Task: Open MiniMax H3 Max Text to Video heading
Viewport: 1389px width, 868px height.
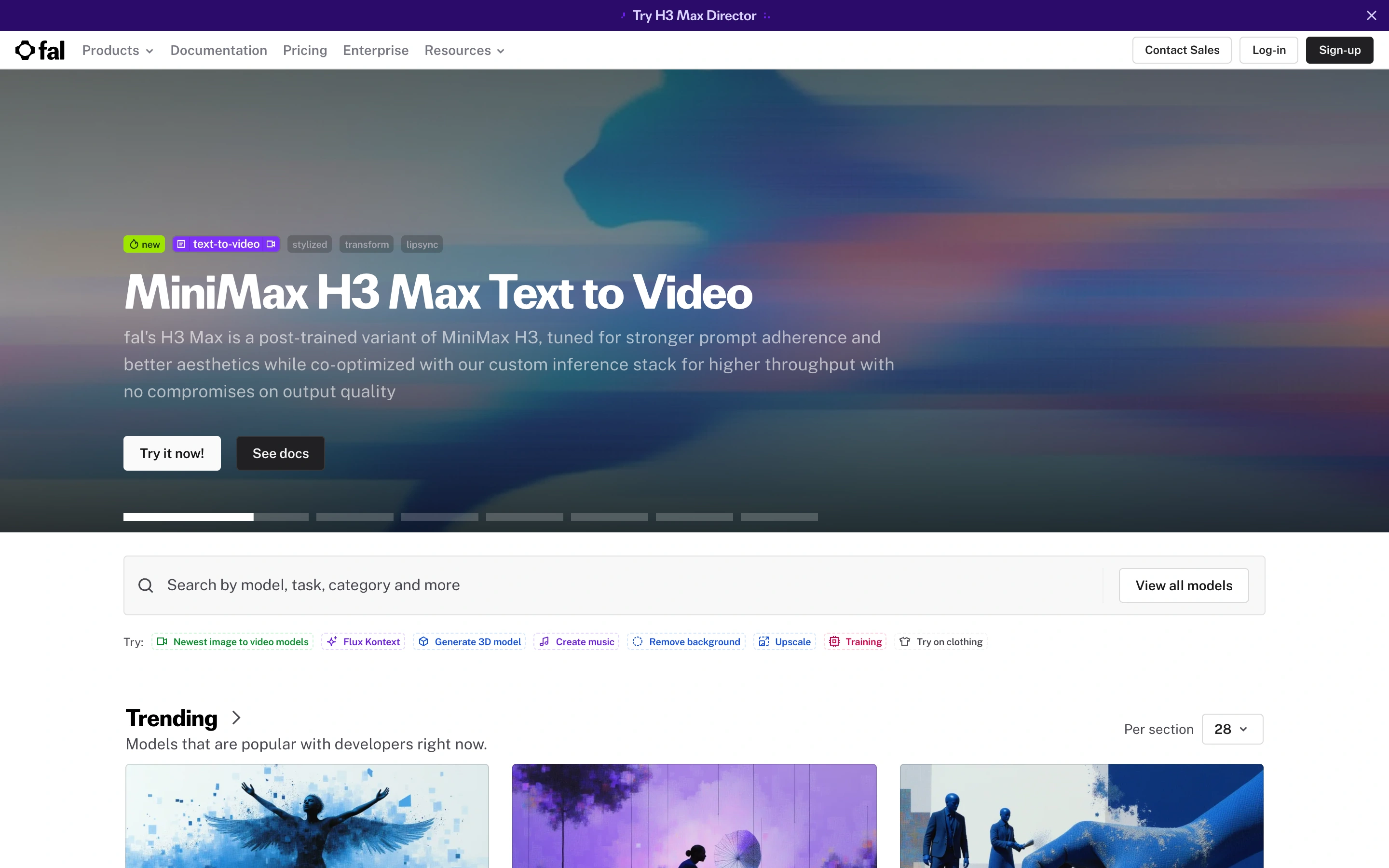Action: tap(438, 292)
